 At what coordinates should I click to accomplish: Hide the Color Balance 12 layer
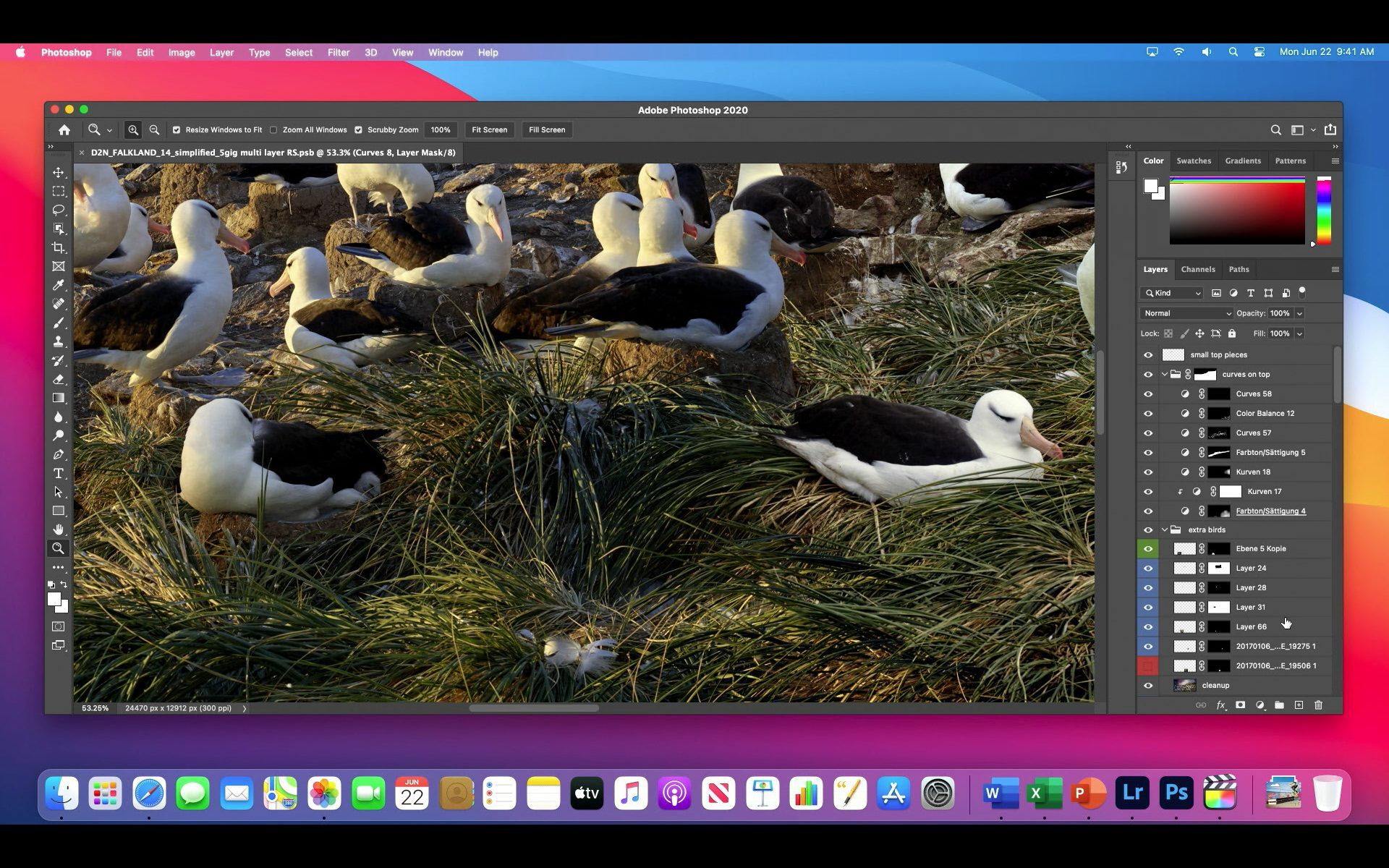click(1148, 413)
